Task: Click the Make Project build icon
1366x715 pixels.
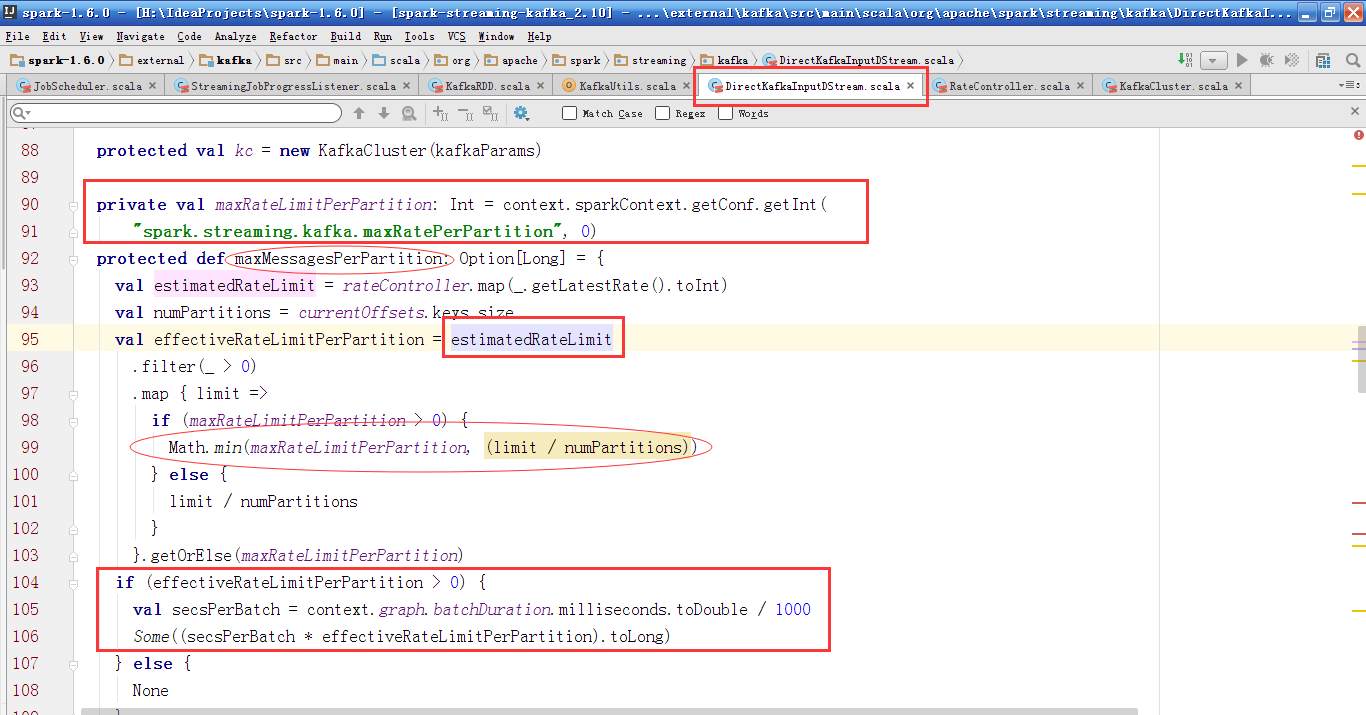Action: click(1184, 60)
